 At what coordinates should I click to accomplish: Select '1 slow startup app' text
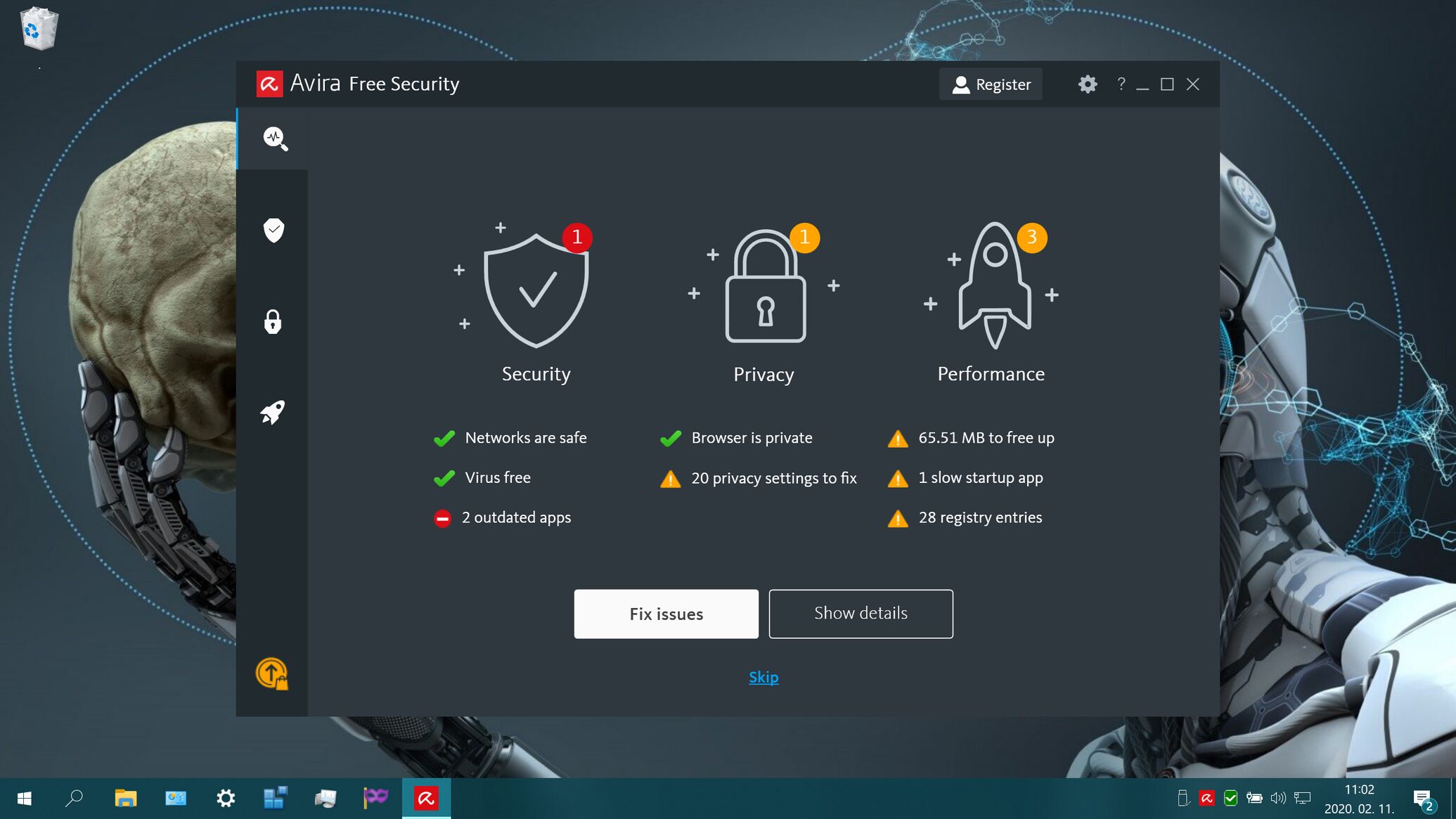[x=981, y=478]
